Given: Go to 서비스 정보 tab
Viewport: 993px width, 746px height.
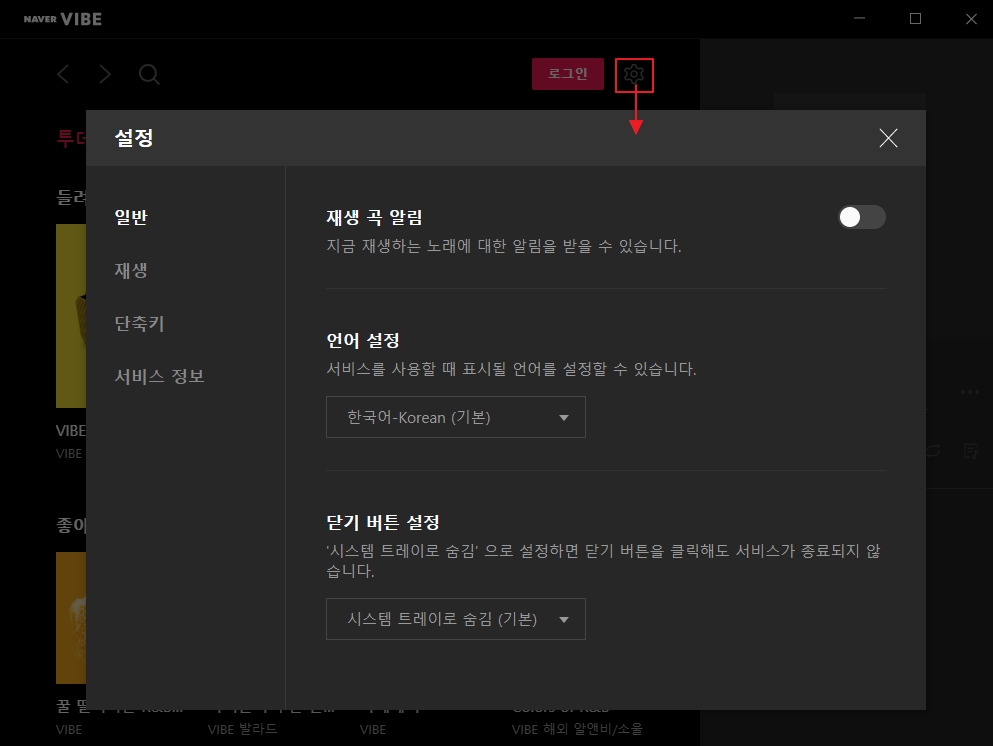Looking at the screenshot, I should point(160,376).
